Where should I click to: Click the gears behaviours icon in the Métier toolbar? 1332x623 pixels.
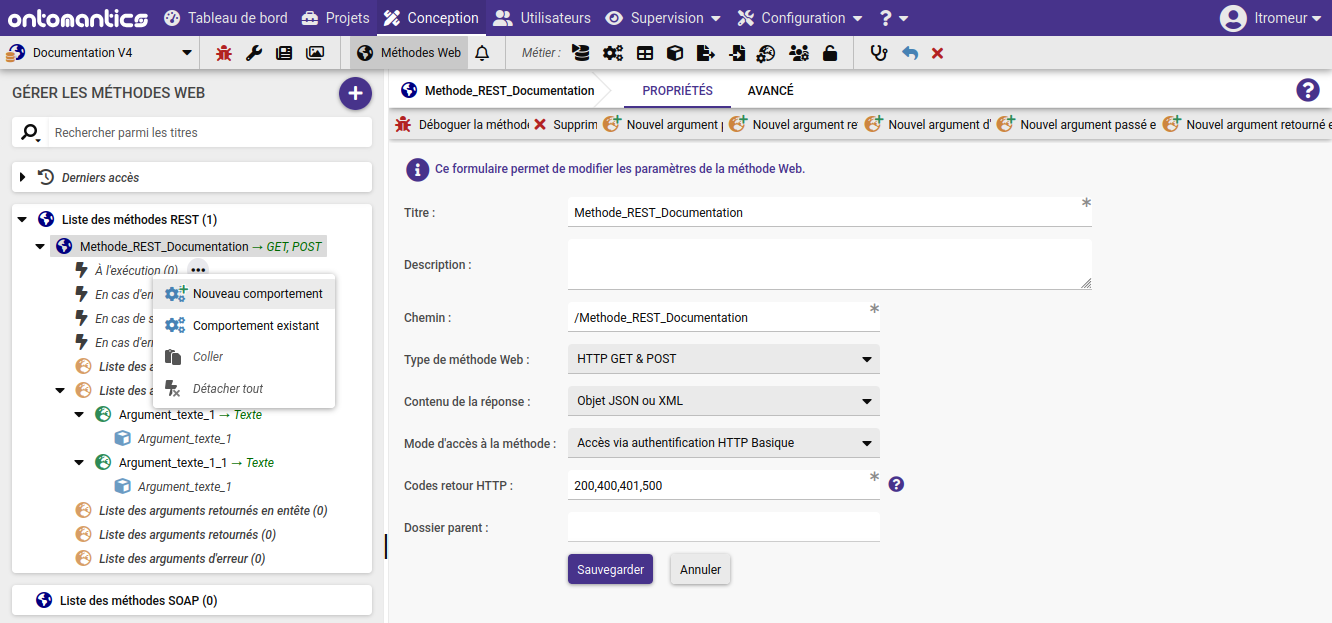point(613,53)
